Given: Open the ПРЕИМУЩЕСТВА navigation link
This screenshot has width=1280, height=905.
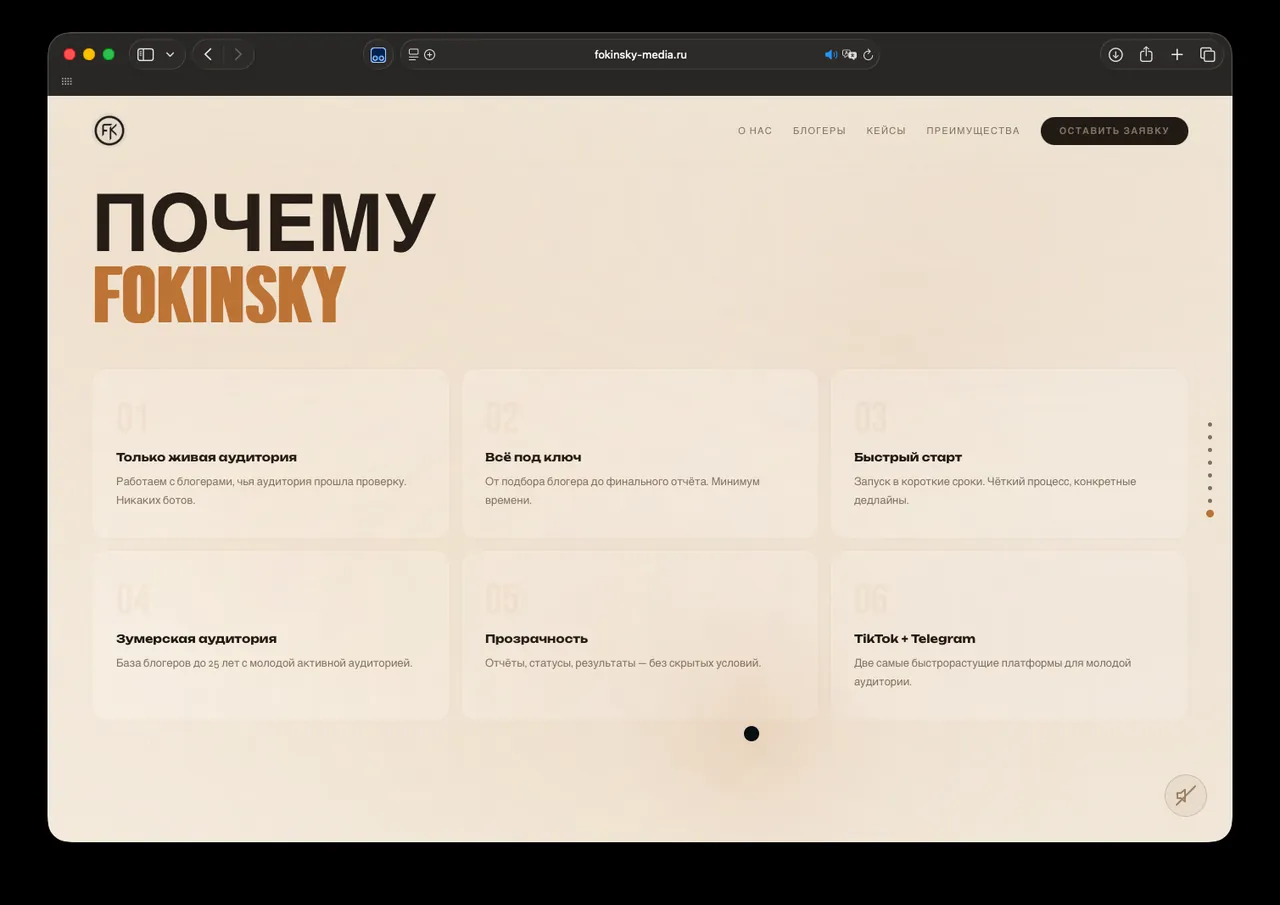Looking at the screenshot, I should 973,131.
